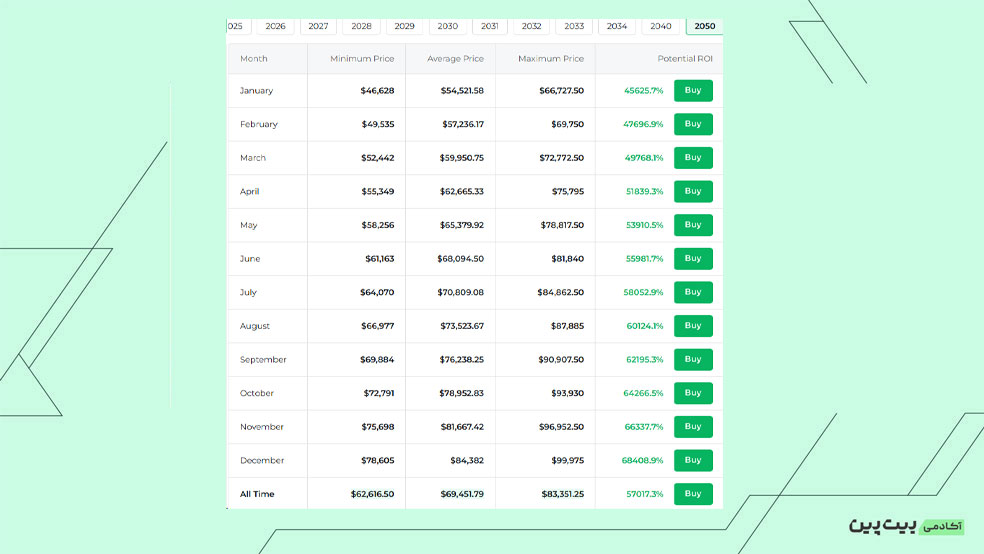
Task: Open the 2028 year tab
Action: click(362, 26)
